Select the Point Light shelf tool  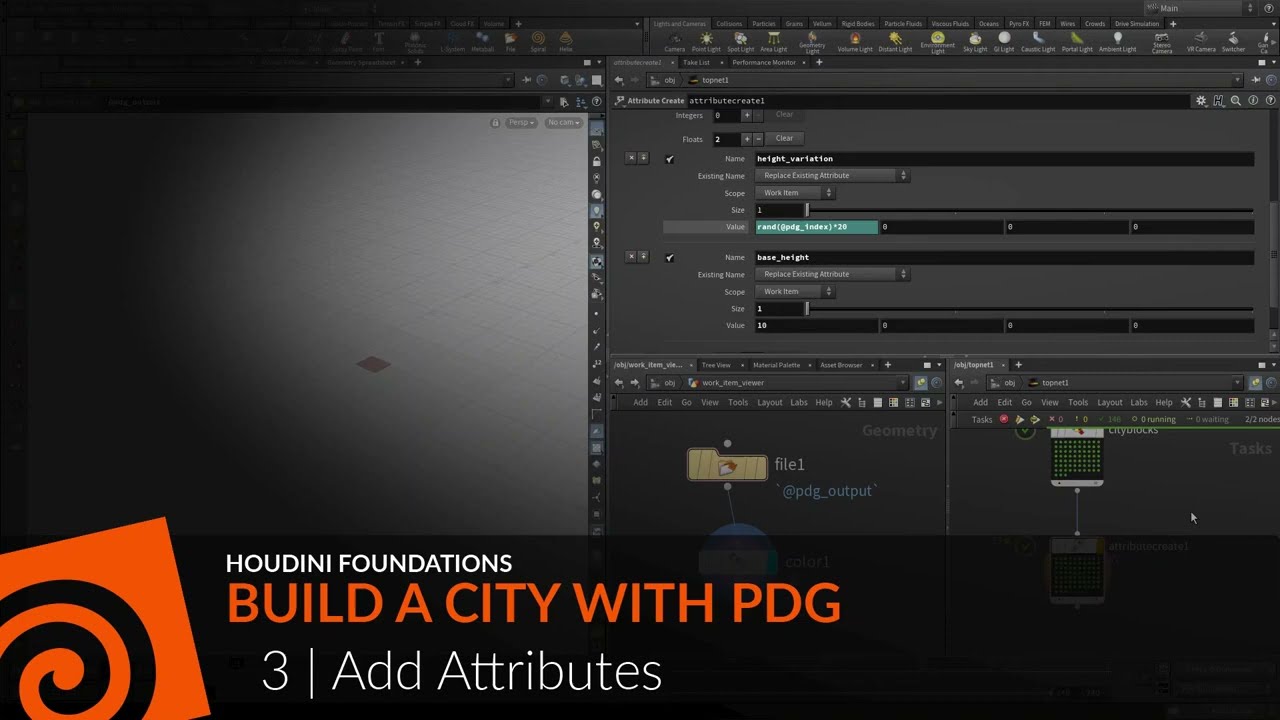coord(706,40)
